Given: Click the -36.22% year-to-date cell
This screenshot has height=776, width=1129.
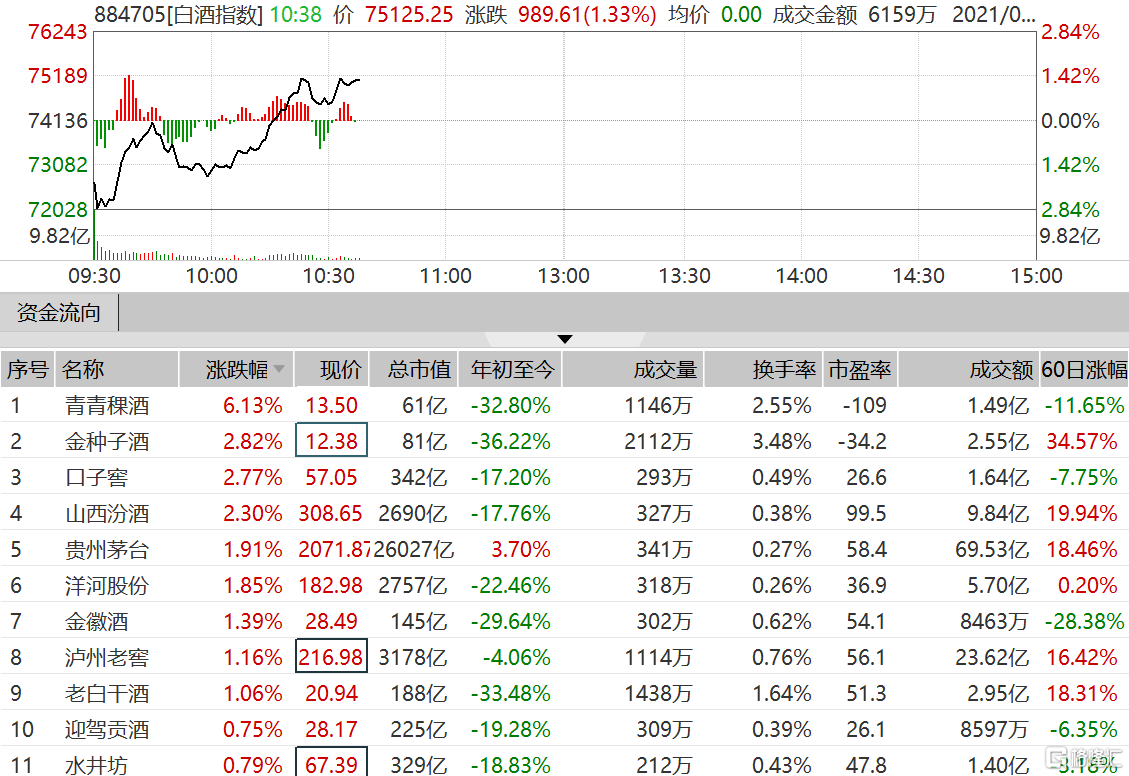Looking at the screenshot, I should tap(510, 441).
